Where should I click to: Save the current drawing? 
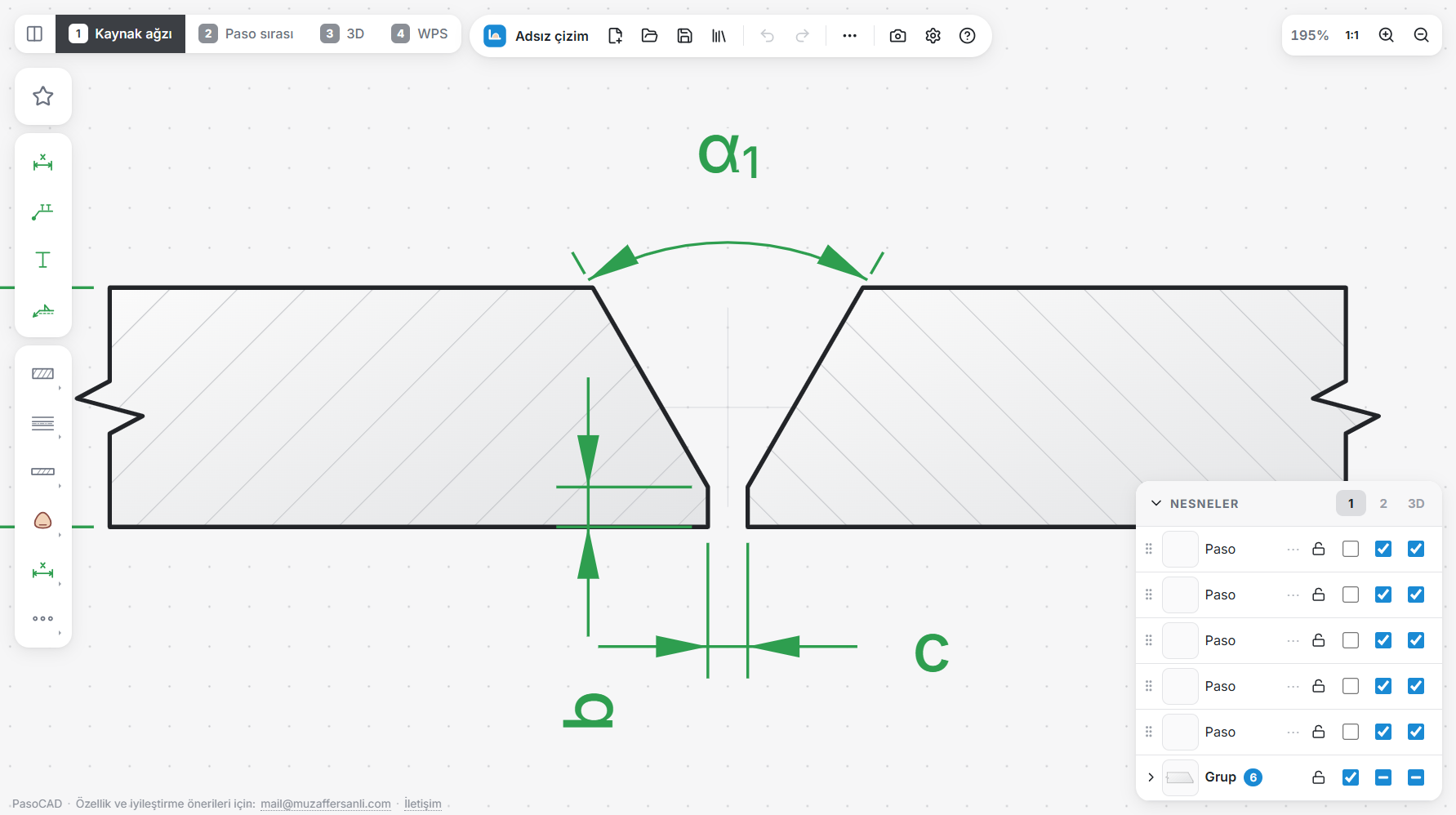pos(685,36)
